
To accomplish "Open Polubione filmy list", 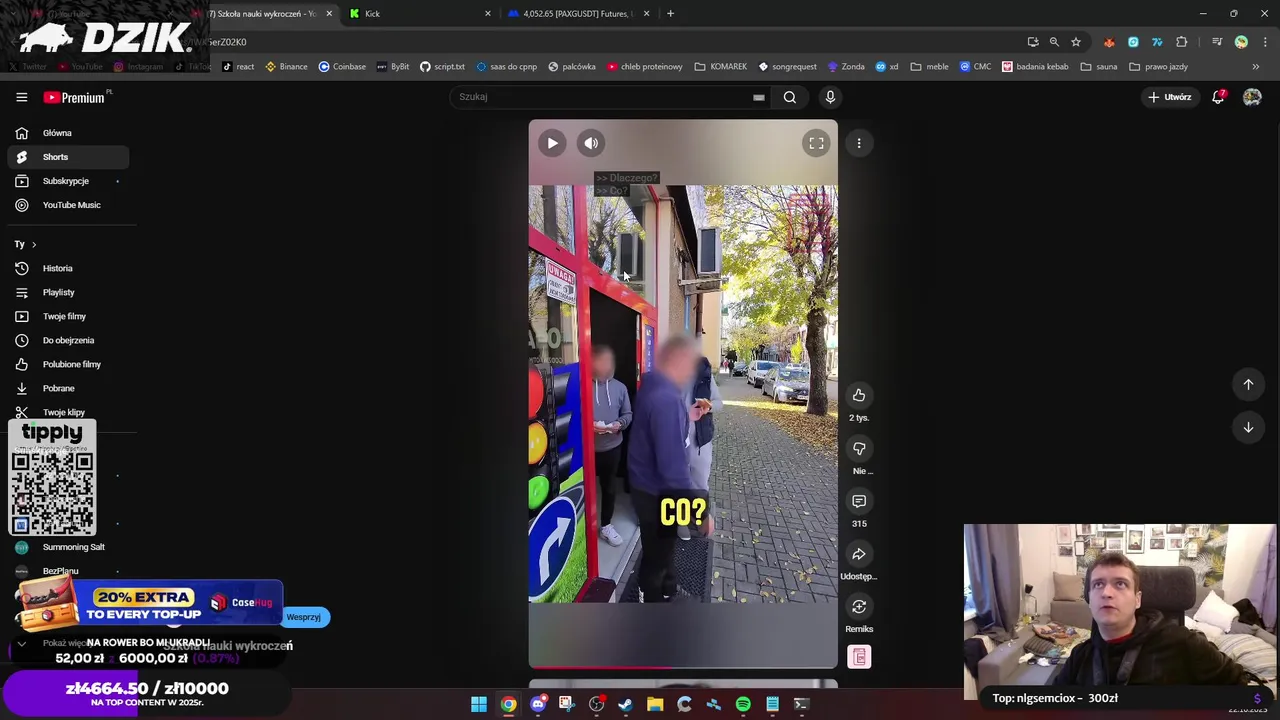I will 68,364.
